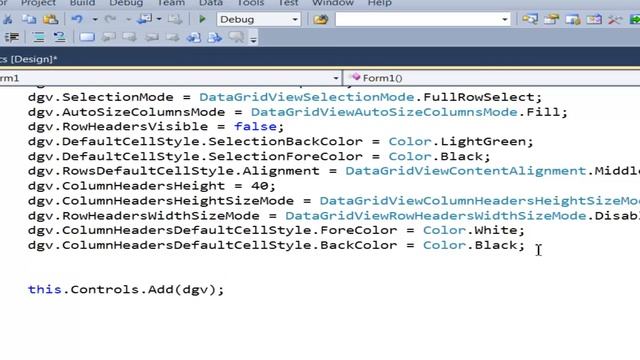Click the Navigate Backward icon

point(144,19)
